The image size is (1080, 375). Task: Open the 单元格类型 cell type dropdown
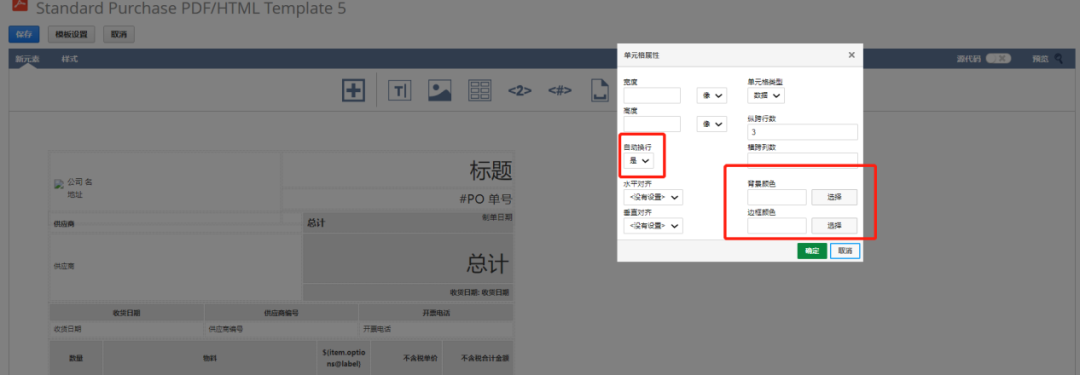[x=765, y=96]
